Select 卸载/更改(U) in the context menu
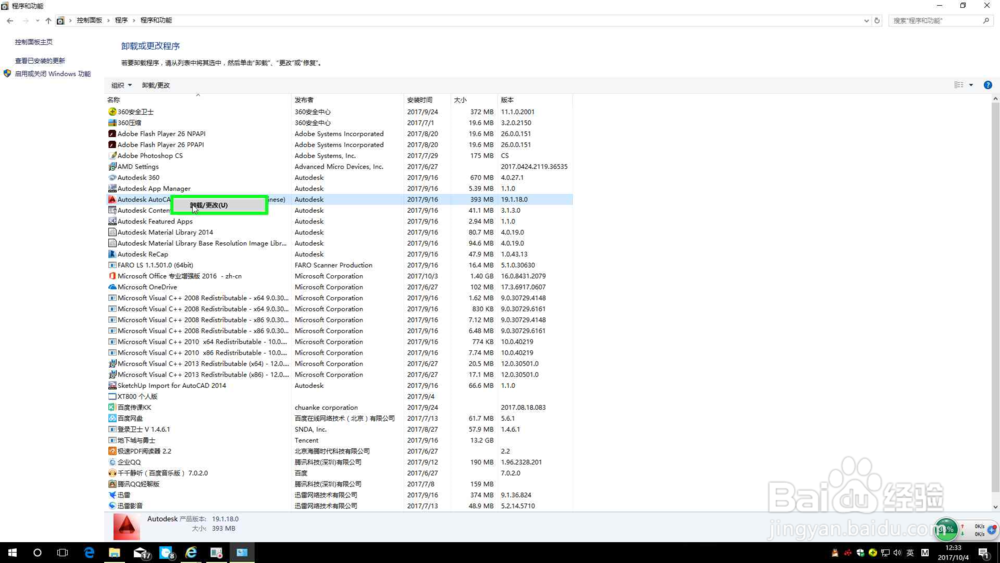 point(219,205)
